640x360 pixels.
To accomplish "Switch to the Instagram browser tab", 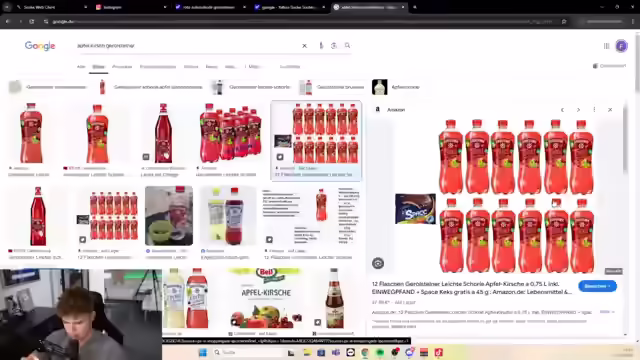I will pos(131,7).
